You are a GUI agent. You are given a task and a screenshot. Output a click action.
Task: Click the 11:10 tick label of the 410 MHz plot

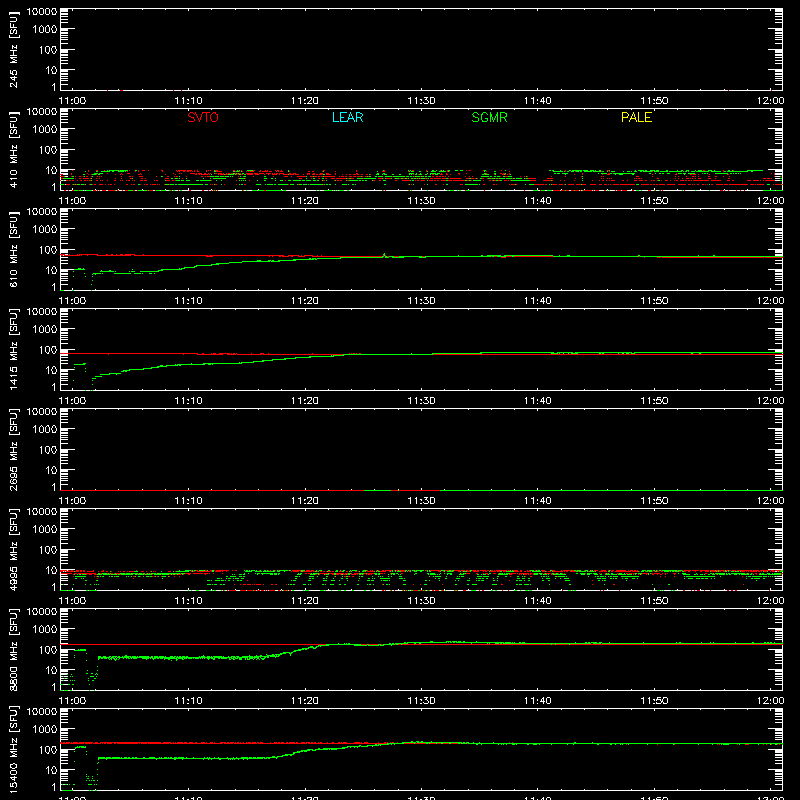(189, 201)
